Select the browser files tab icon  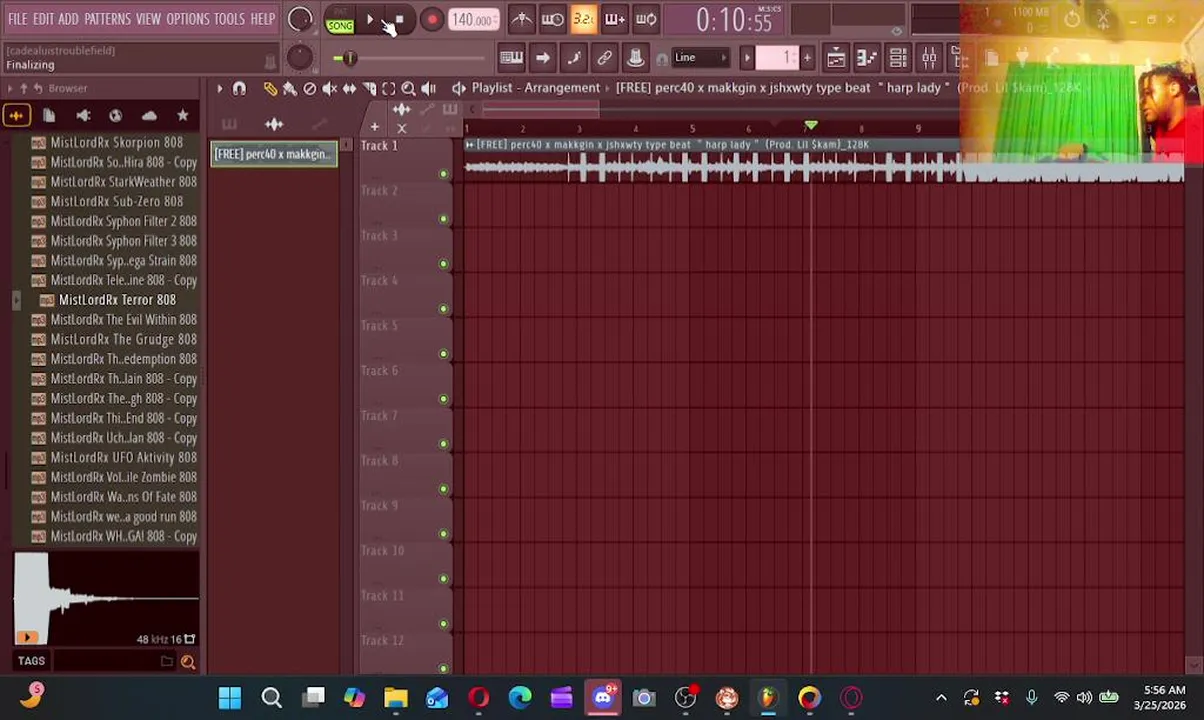49,116
